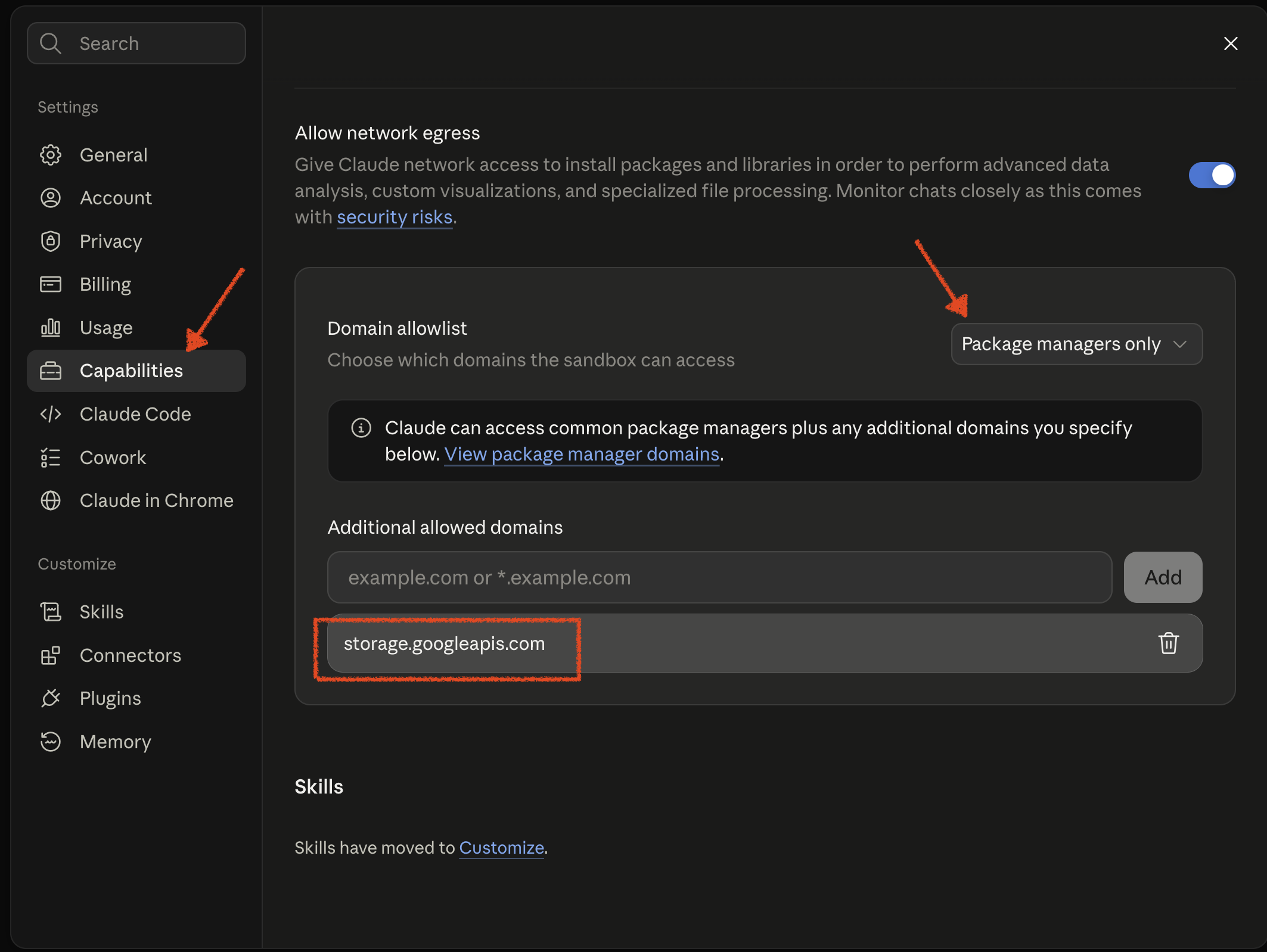Viewport: 1267px width, 952px height.
Task: Click the Additional allowed domains label
Action: pyautogui.click(x=445, y=527)
